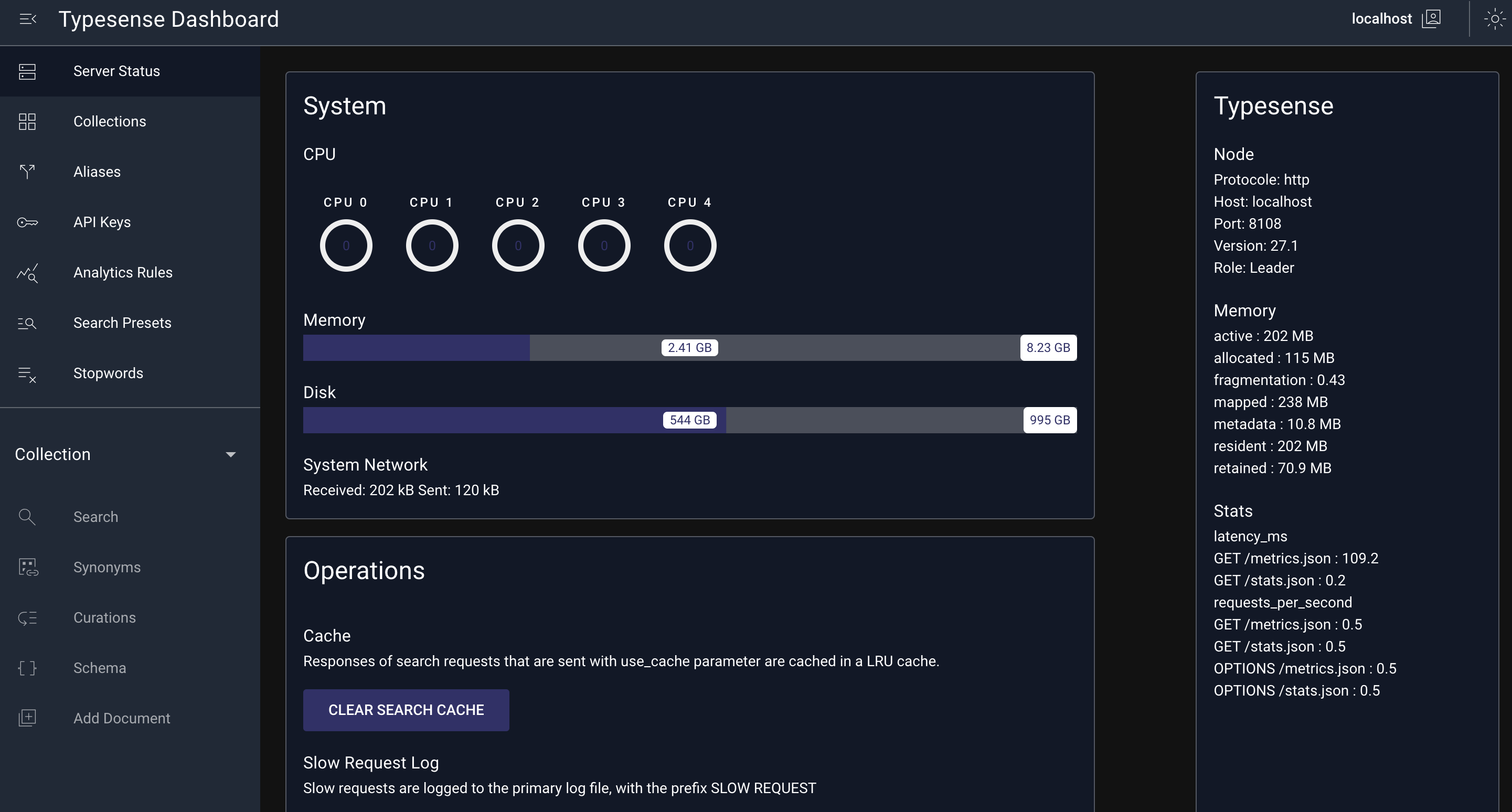Click the Search Presets icon
The width and height of the screenshot is (1512, 812).
[27, 323]
